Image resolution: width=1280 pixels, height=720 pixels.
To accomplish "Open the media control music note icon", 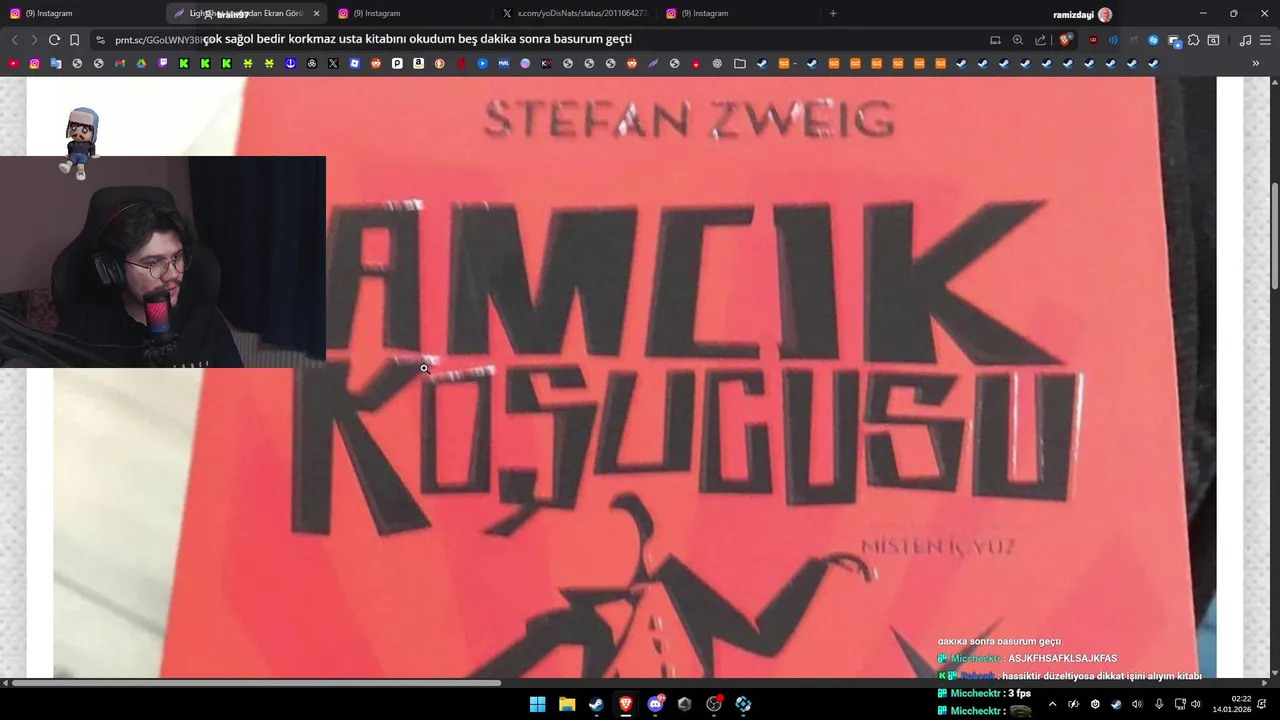I will (1245, 40).
